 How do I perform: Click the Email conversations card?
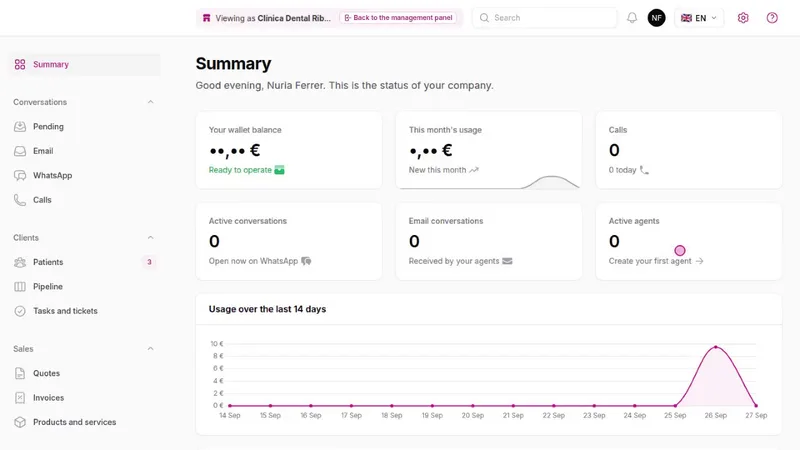489,241
